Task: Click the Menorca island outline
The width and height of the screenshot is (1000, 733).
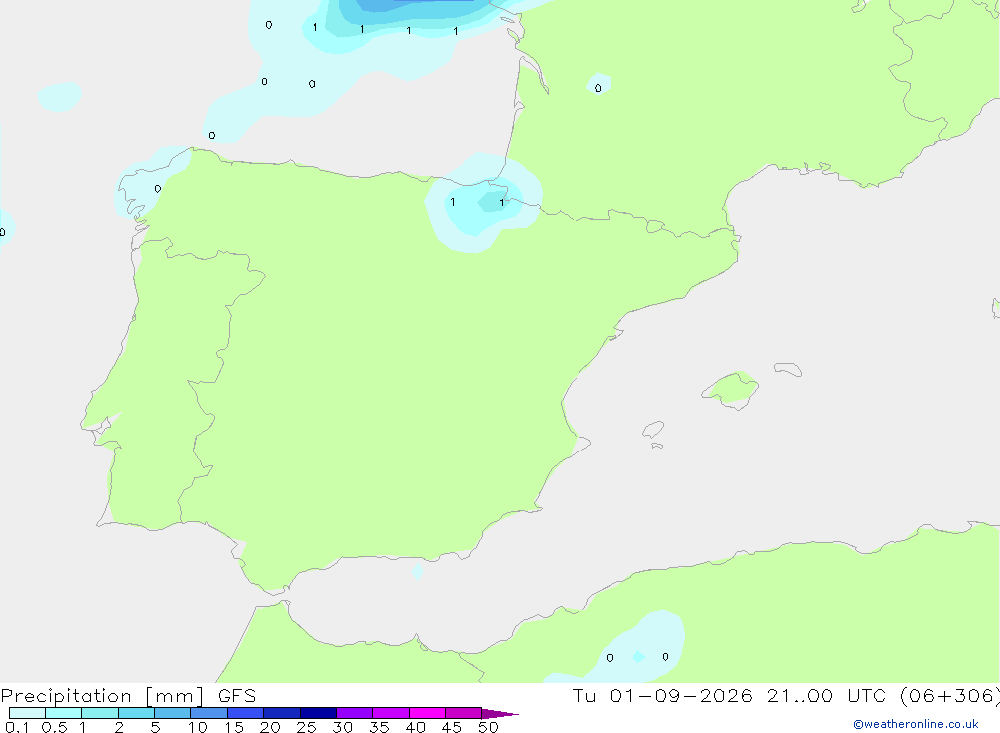Action: click(788, 369)
